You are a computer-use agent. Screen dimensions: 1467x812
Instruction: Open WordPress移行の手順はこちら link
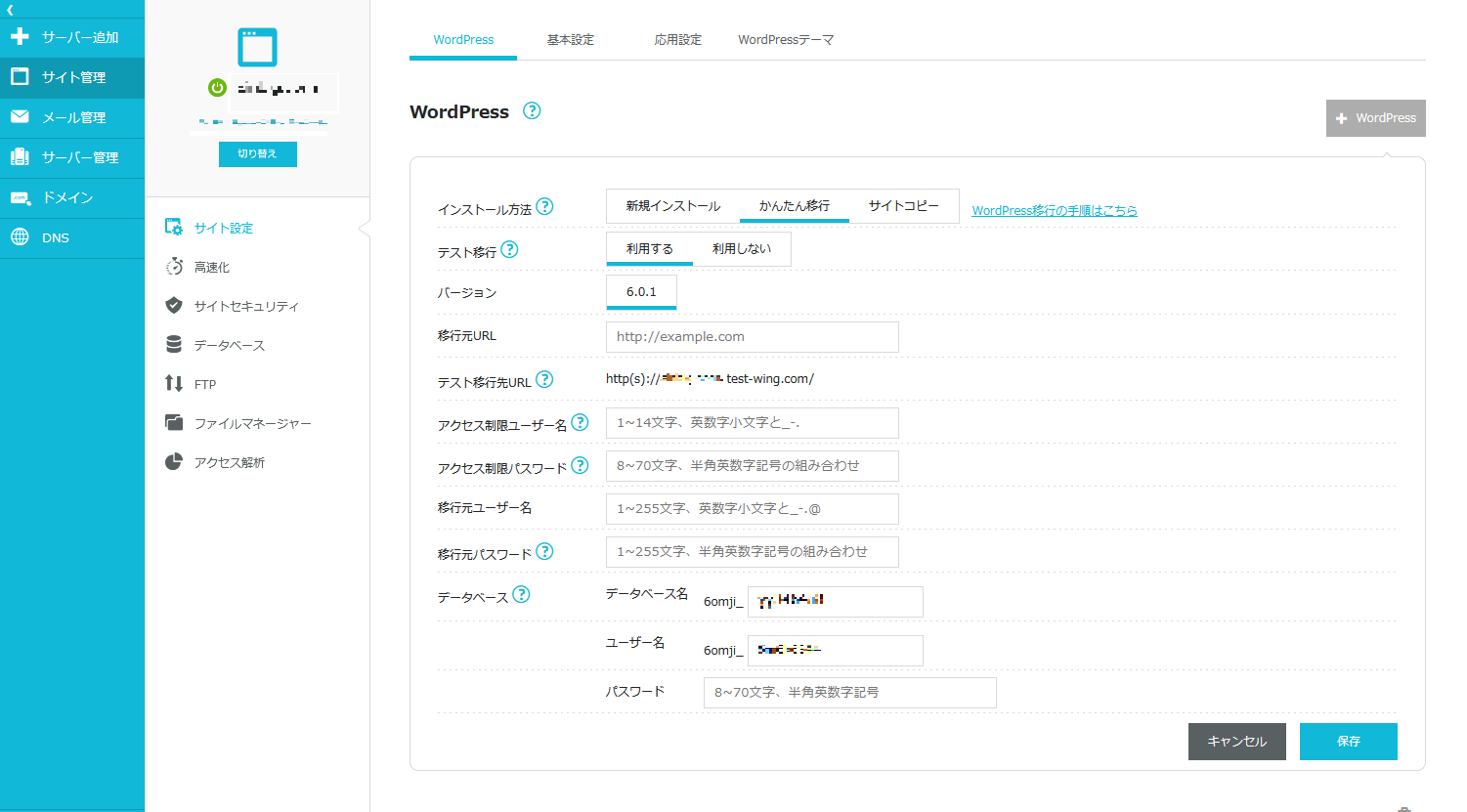(1055, 210)
